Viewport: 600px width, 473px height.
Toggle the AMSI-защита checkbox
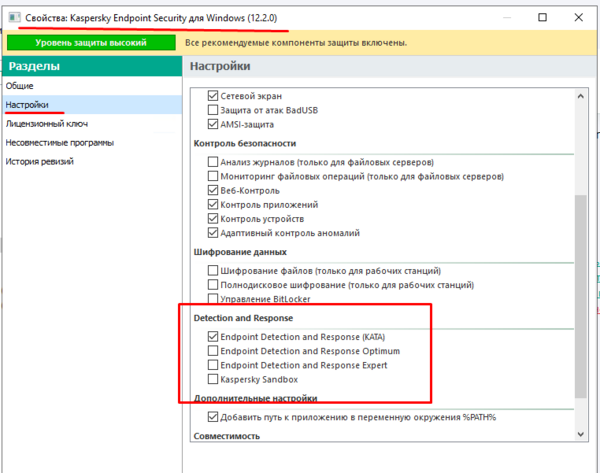(x=213, y=124)
